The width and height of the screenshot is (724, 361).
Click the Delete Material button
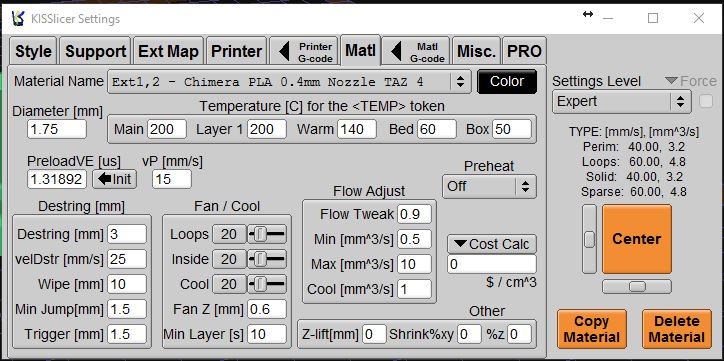677,329
